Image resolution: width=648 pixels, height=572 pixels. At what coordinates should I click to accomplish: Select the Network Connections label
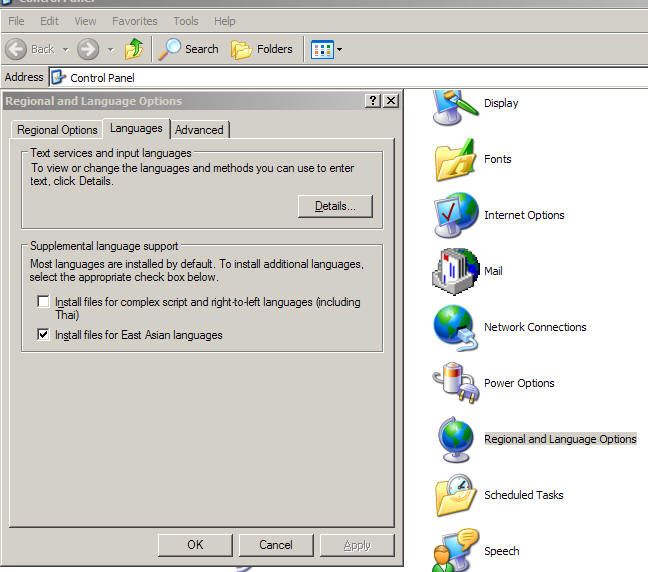pyautogui.click(x=535, y=327)
